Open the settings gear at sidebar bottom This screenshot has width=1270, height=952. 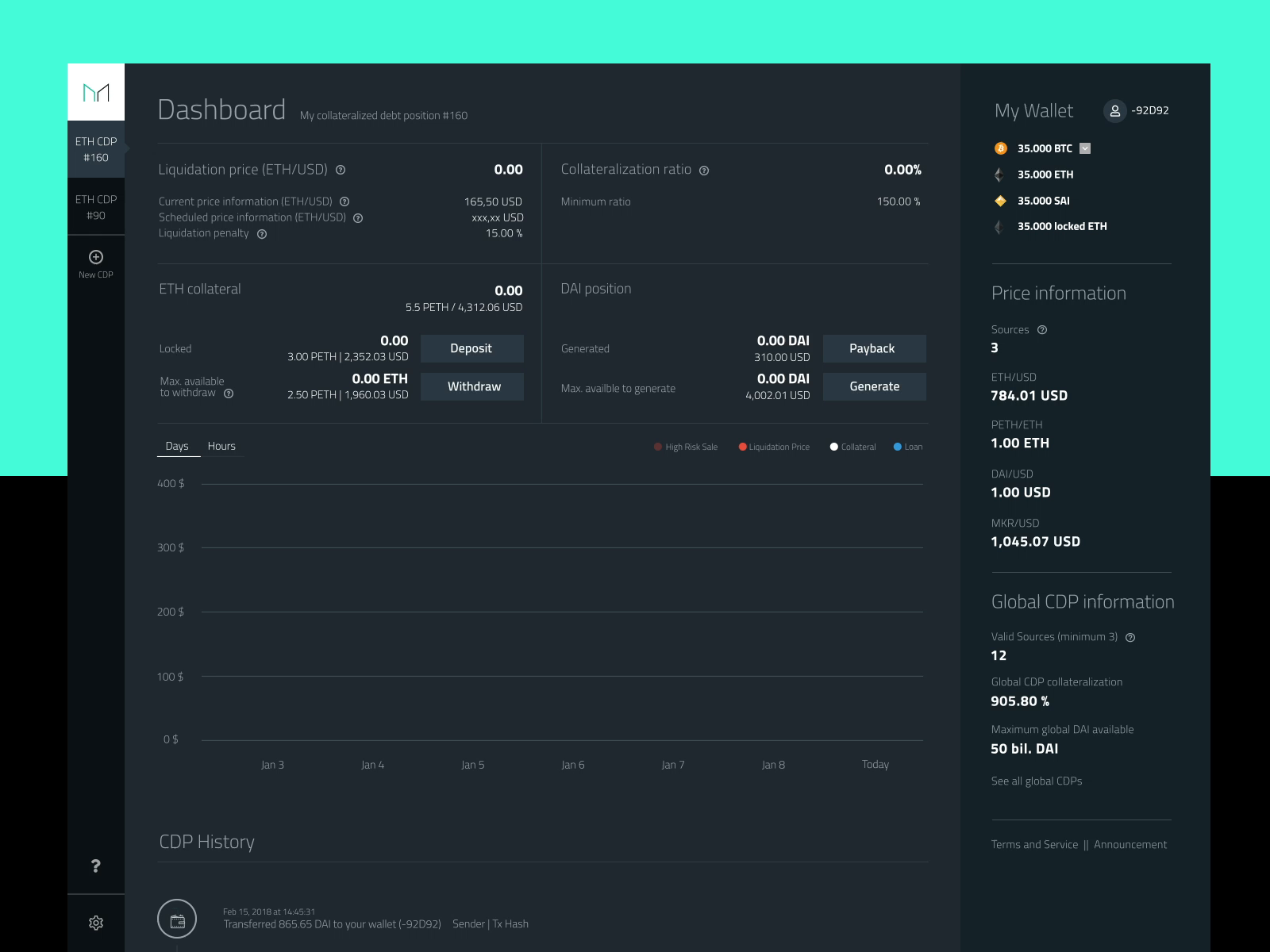96,923
